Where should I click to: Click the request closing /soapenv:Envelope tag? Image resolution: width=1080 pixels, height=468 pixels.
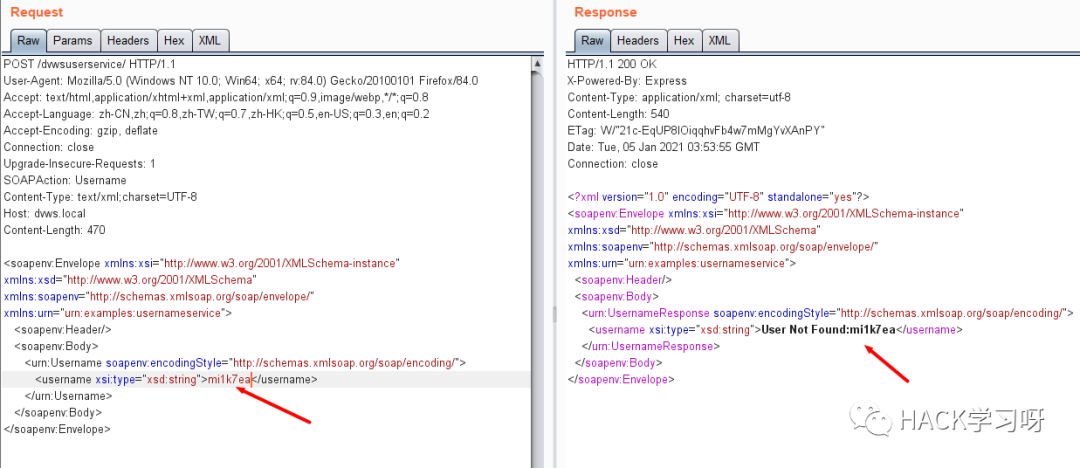point(57,429)
